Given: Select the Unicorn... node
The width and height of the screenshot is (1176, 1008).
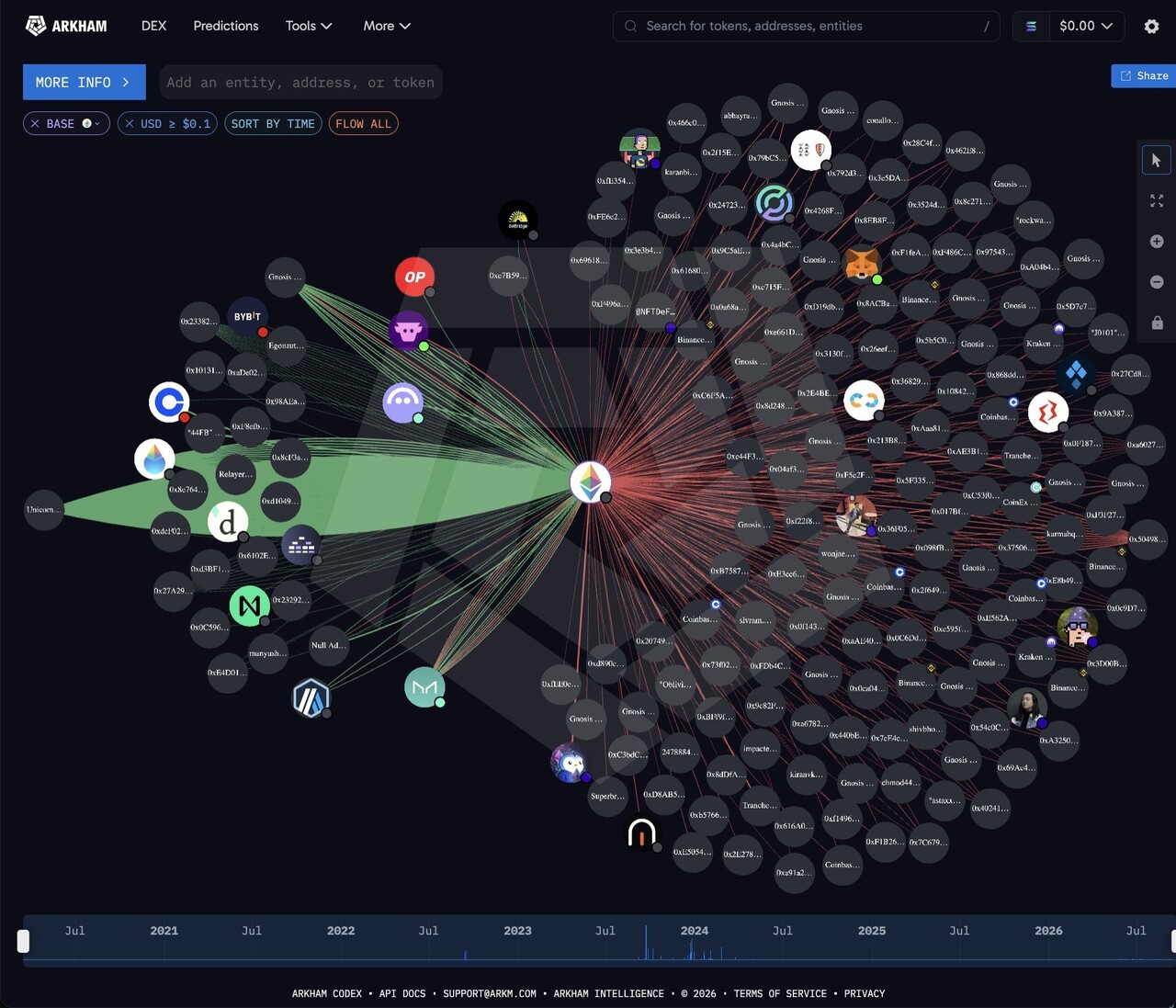Looking at the screenshot, I should tap(44, 510).
